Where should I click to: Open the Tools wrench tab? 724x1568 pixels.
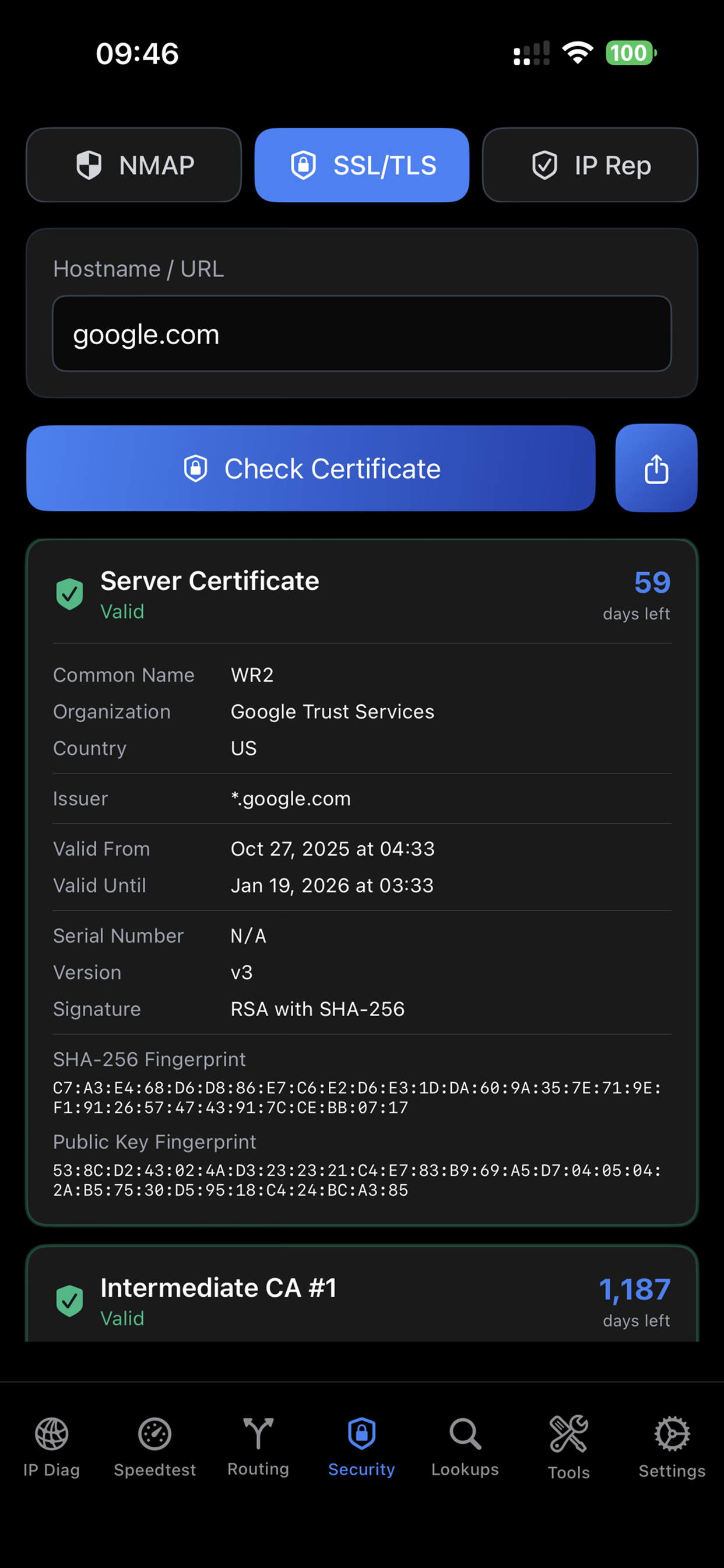click(x=569, y=1447)
